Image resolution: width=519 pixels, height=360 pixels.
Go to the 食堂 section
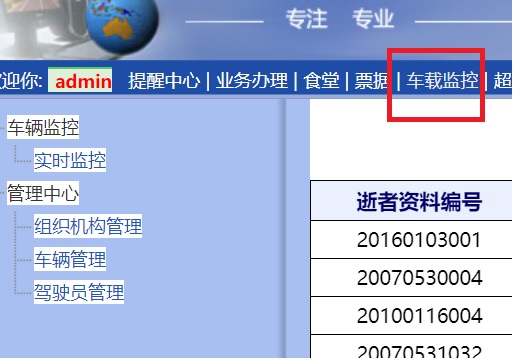(321, 81)
